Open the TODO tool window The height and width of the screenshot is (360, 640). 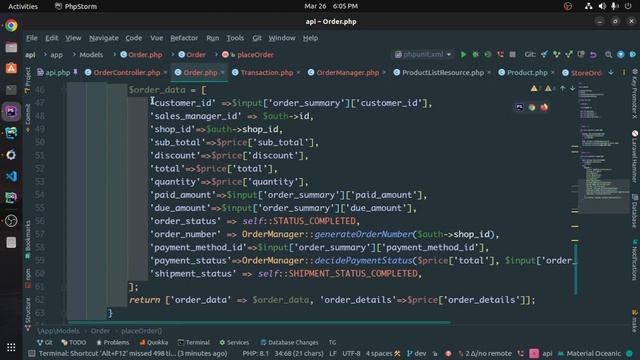pos(73,342)
